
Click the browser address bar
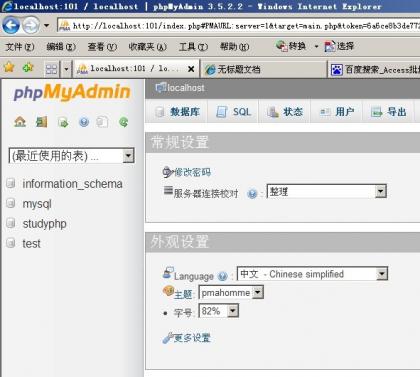(239, 26)
